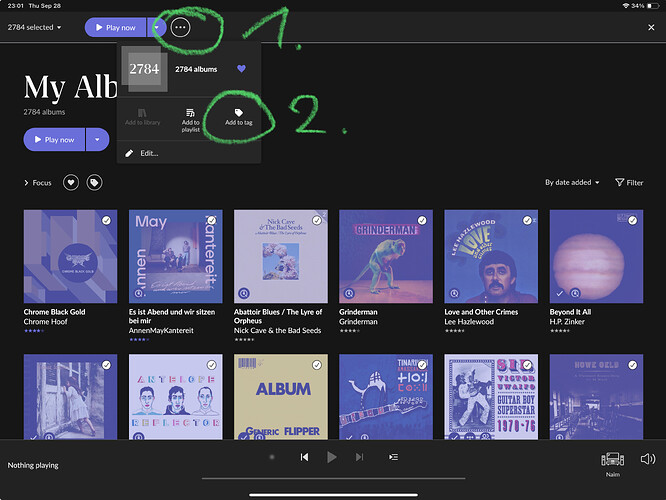Screen dimensions: 666x500
Task: Expand the top Play now dropdown arrow
Action: (x=156, y=28)
